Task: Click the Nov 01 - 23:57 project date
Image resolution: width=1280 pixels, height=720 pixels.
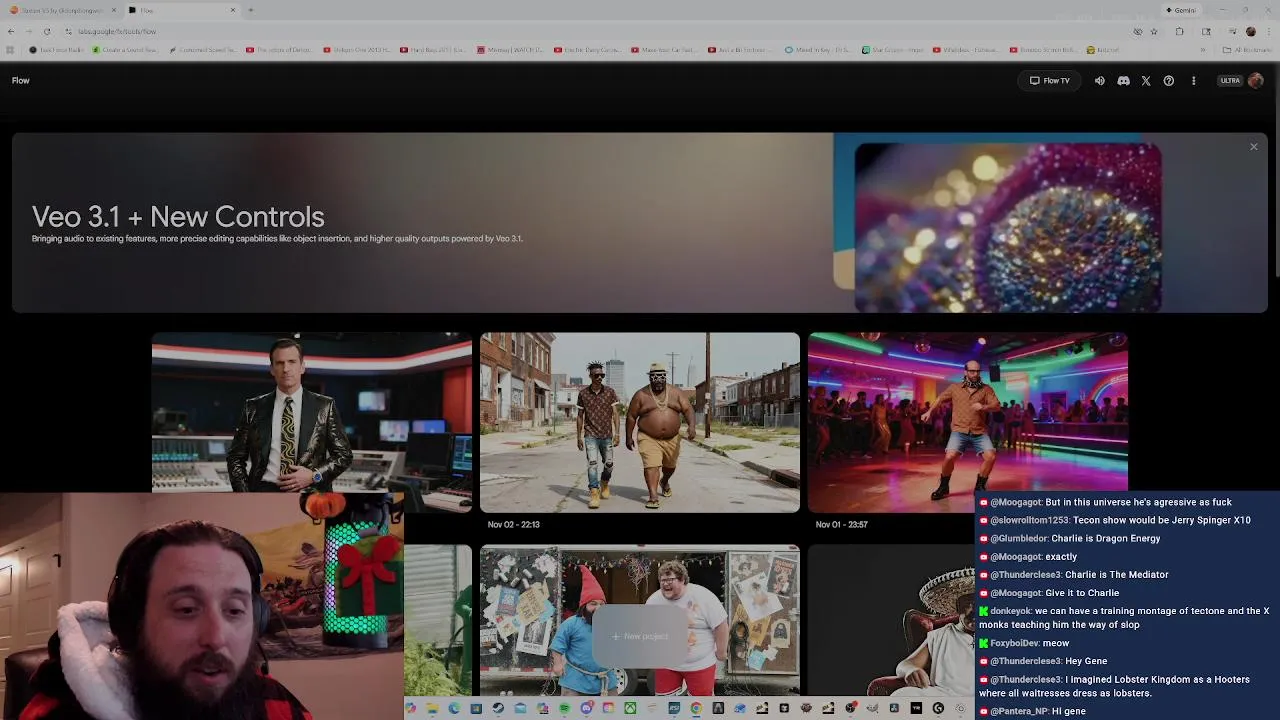Action: 841,524
